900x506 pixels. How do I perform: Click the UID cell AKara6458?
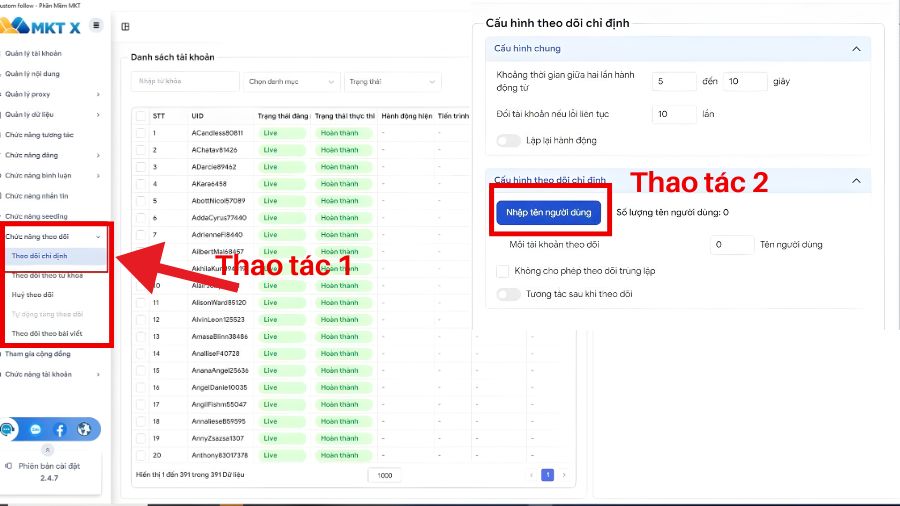209,184
